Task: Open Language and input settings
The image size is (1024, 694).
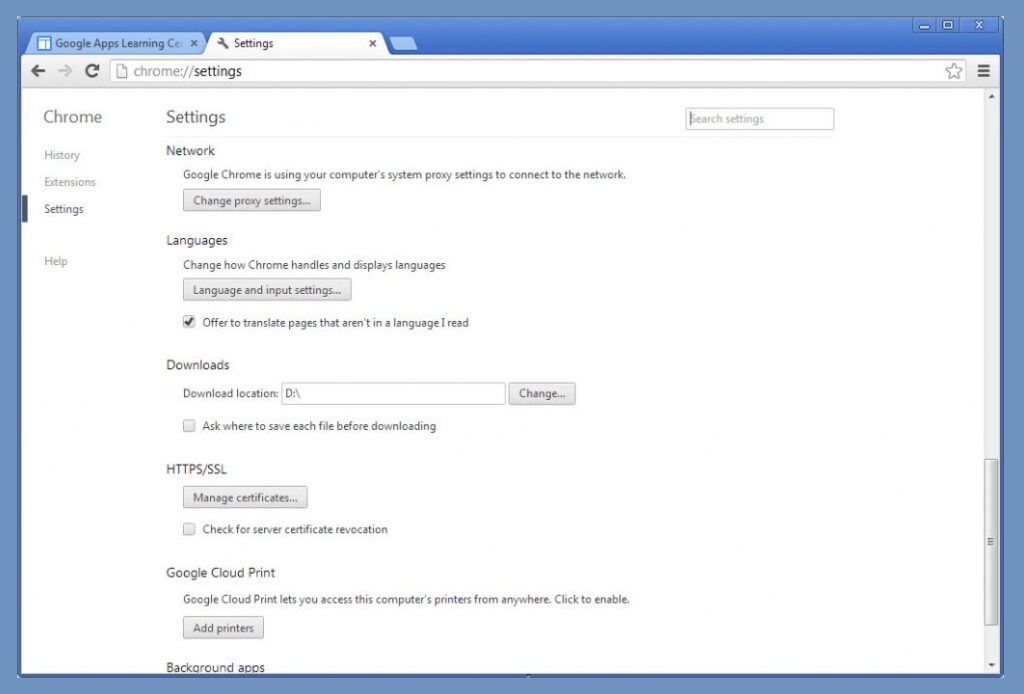Action: click(x=267, y=290)
